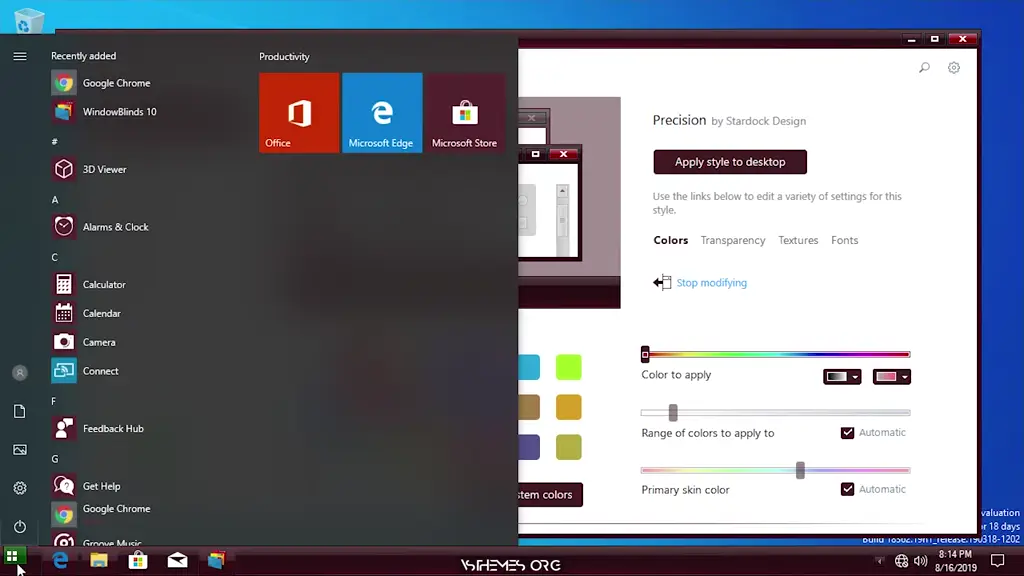Toggle the hamburger menu in Start
Viewport: 1024px width, 576px height.
(20, 56)
